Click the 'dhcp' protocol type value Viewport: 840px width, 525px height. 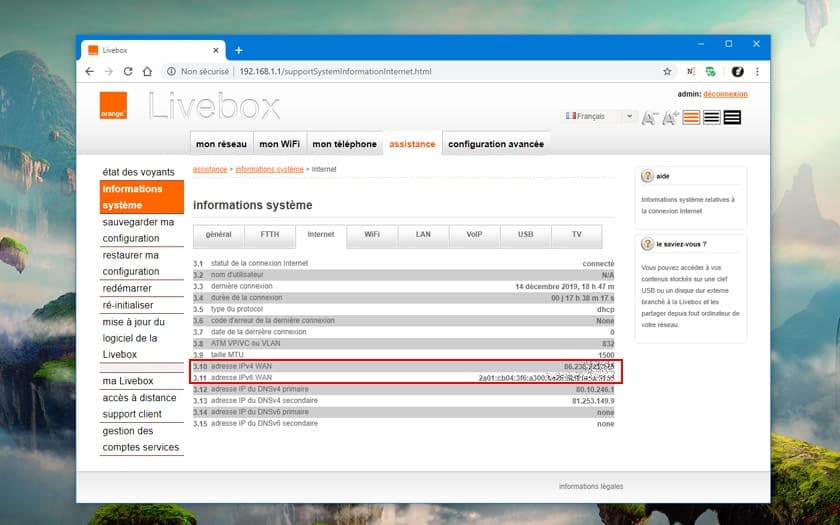(x=606, y=310)
